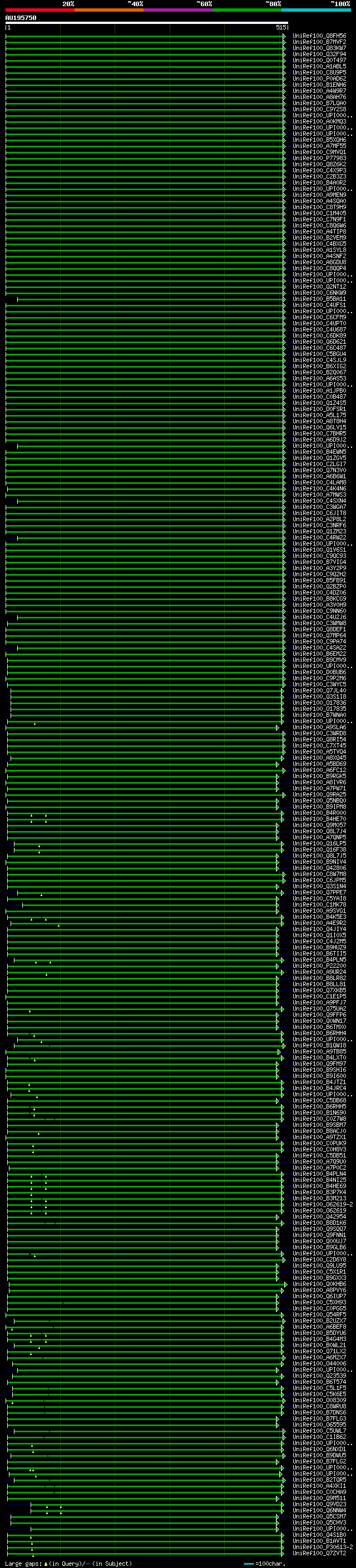Screen dimensions: 356x1568
Task: Select UniRef100_C2B3Z3 label
Action: 319,176
